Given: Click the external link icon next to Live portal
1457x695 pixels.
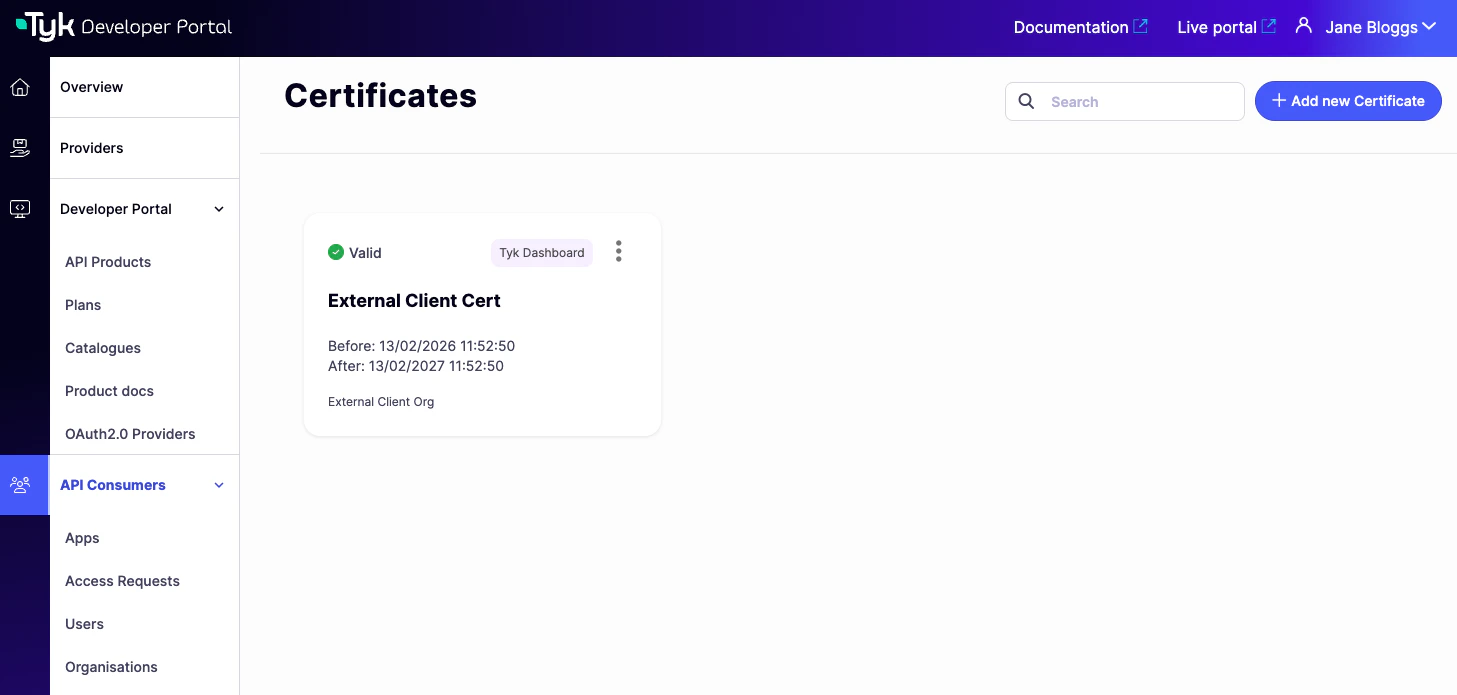Looking at the screenshot, I should 1266,26.
